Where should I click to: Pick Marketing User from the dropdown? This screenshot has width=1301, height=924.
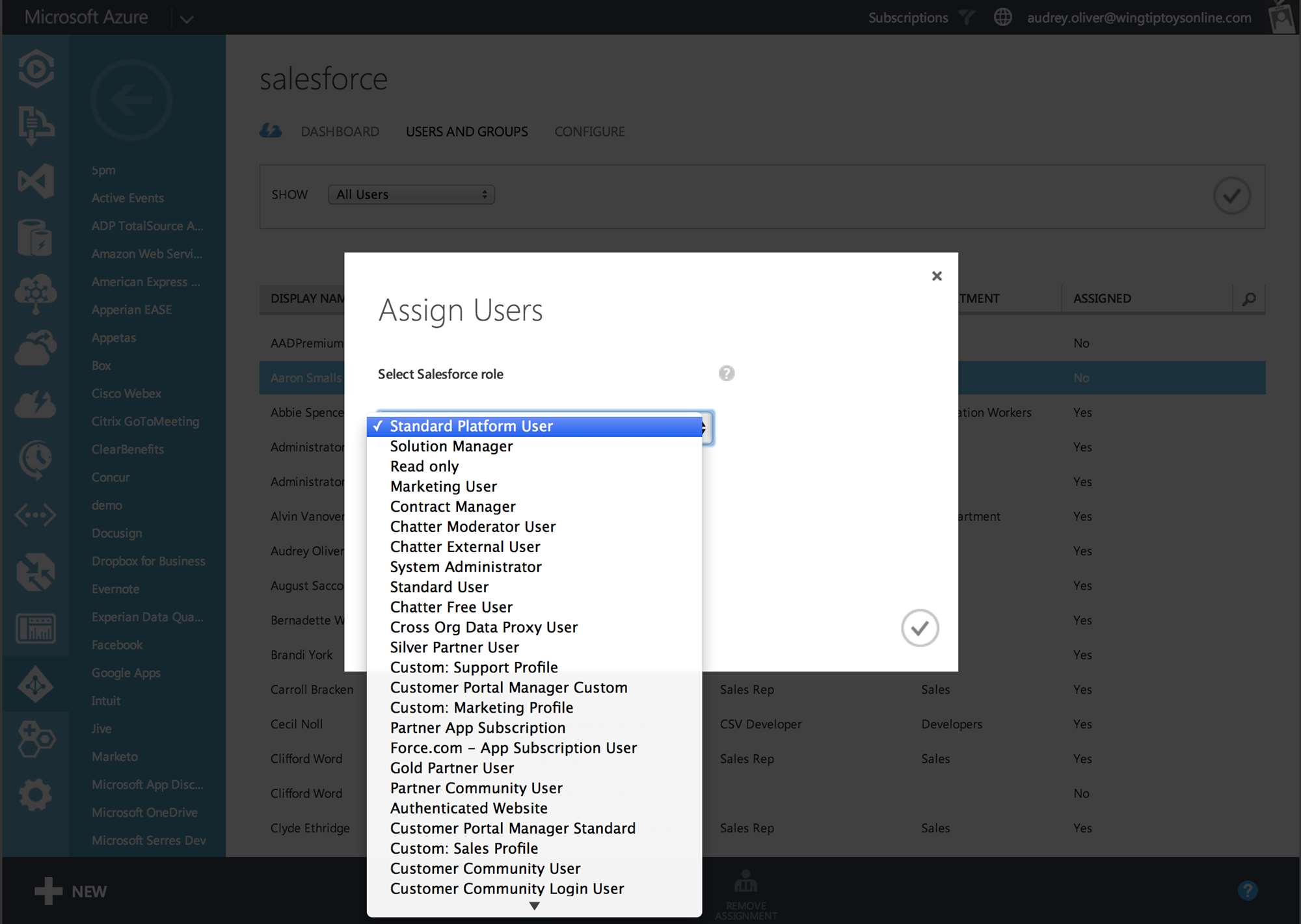(534, 486)
